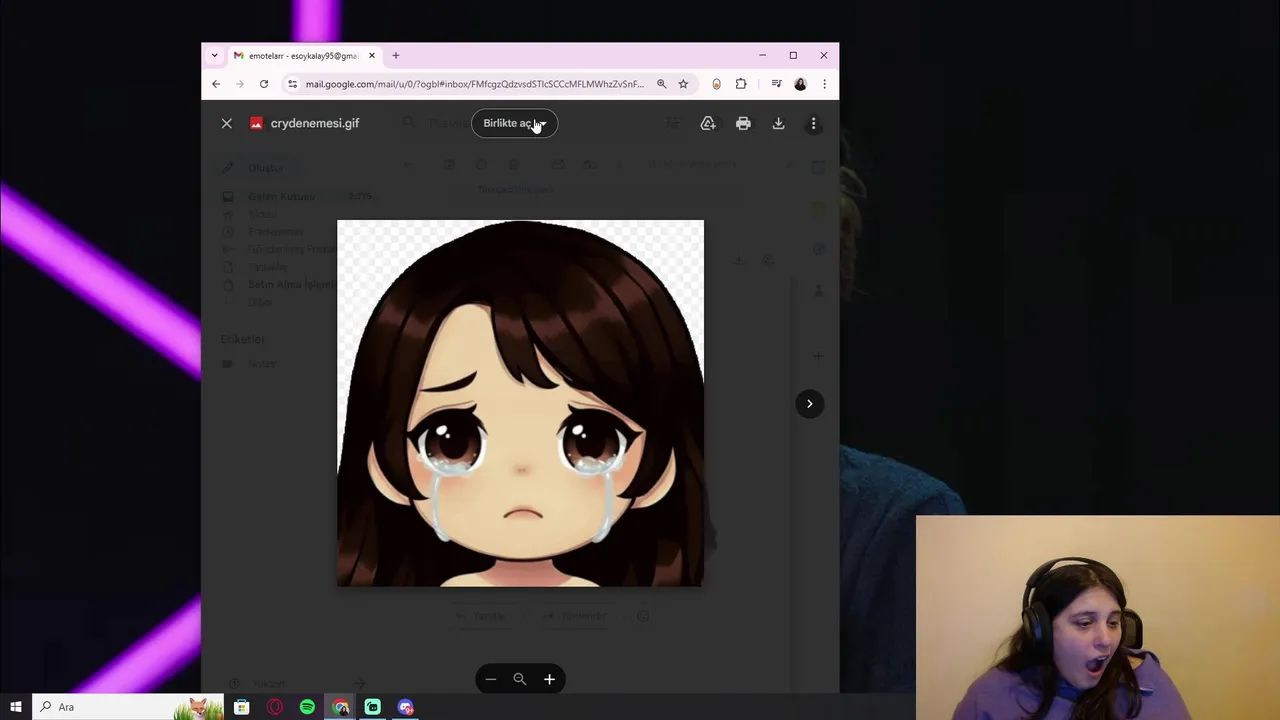Switch to Chrome in the taskbar
1280x720 pixels.
pos(341,707)
